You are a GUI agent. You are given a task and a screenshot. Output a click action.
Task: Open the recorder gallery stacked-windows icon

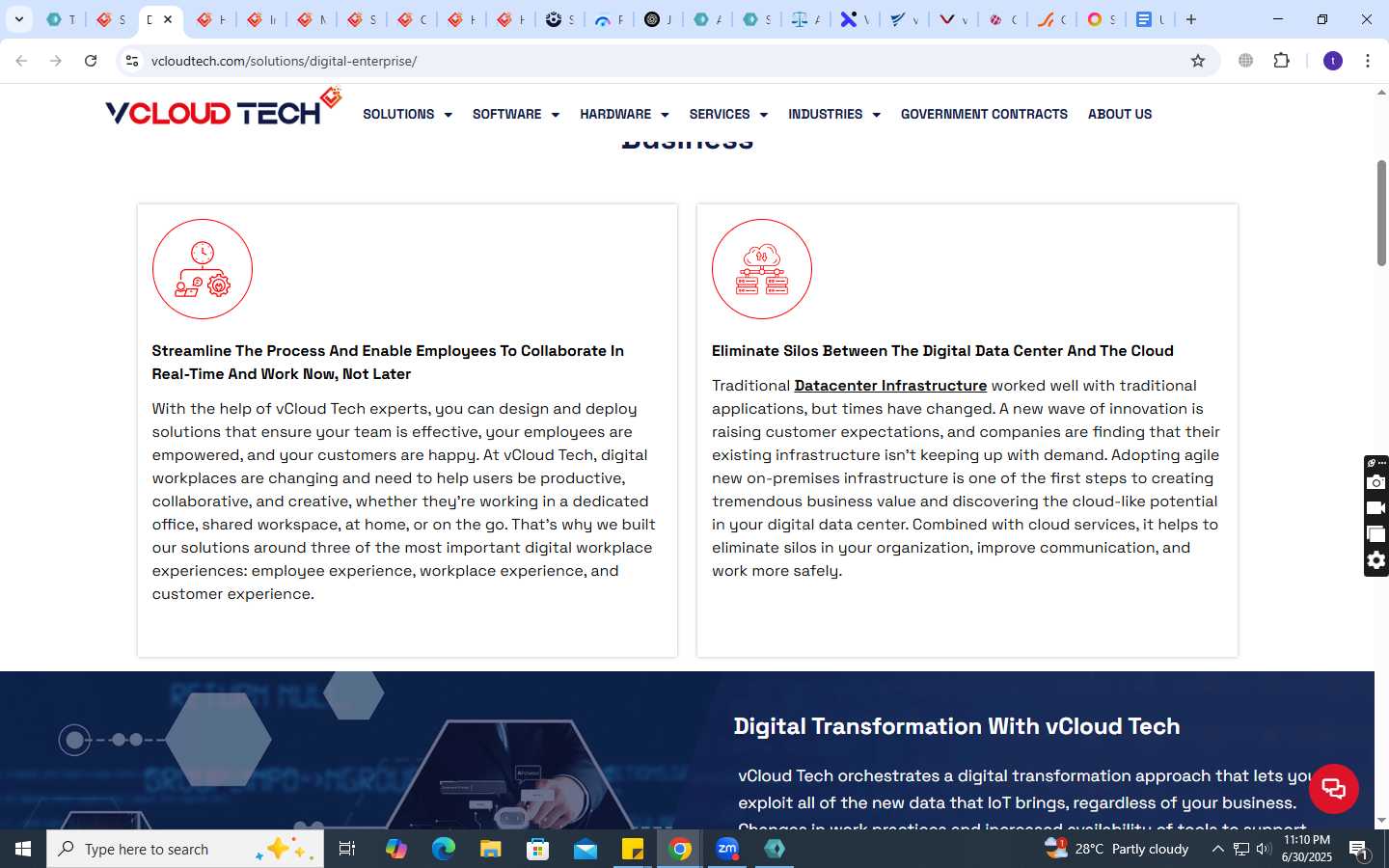point(1376,534)
